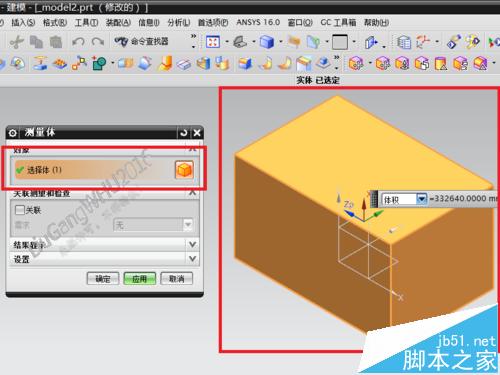Click the Fit view icon
500x375 pixels.
point(213,42)
